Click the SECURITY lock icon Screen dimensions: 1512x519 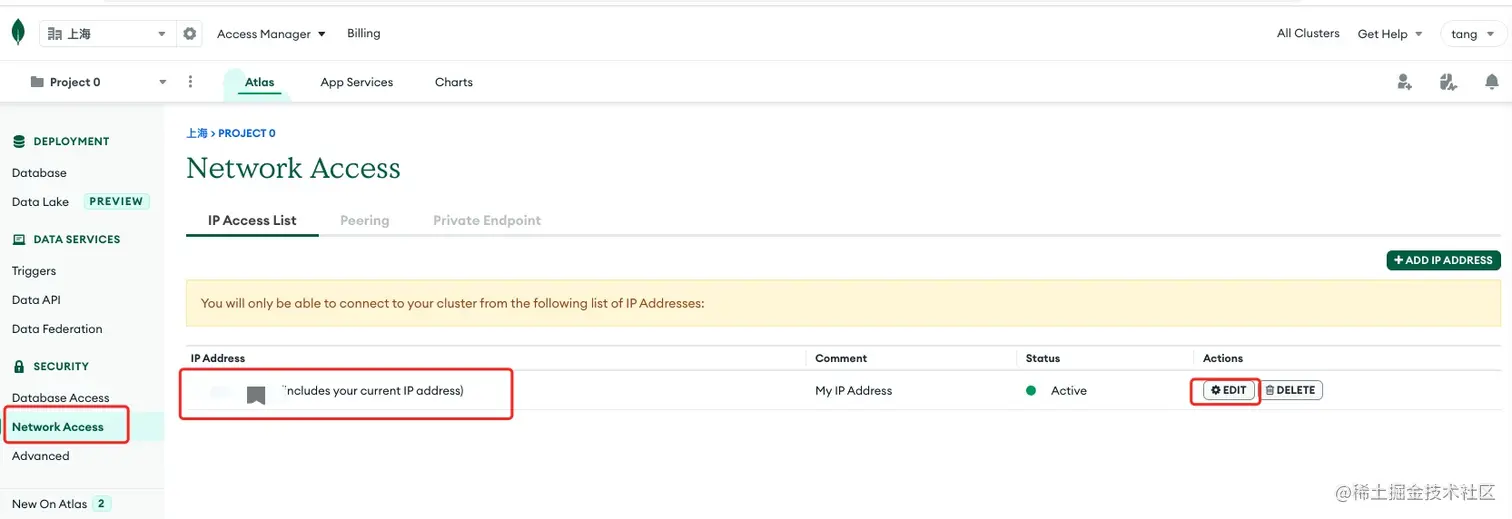click(19, 366)
